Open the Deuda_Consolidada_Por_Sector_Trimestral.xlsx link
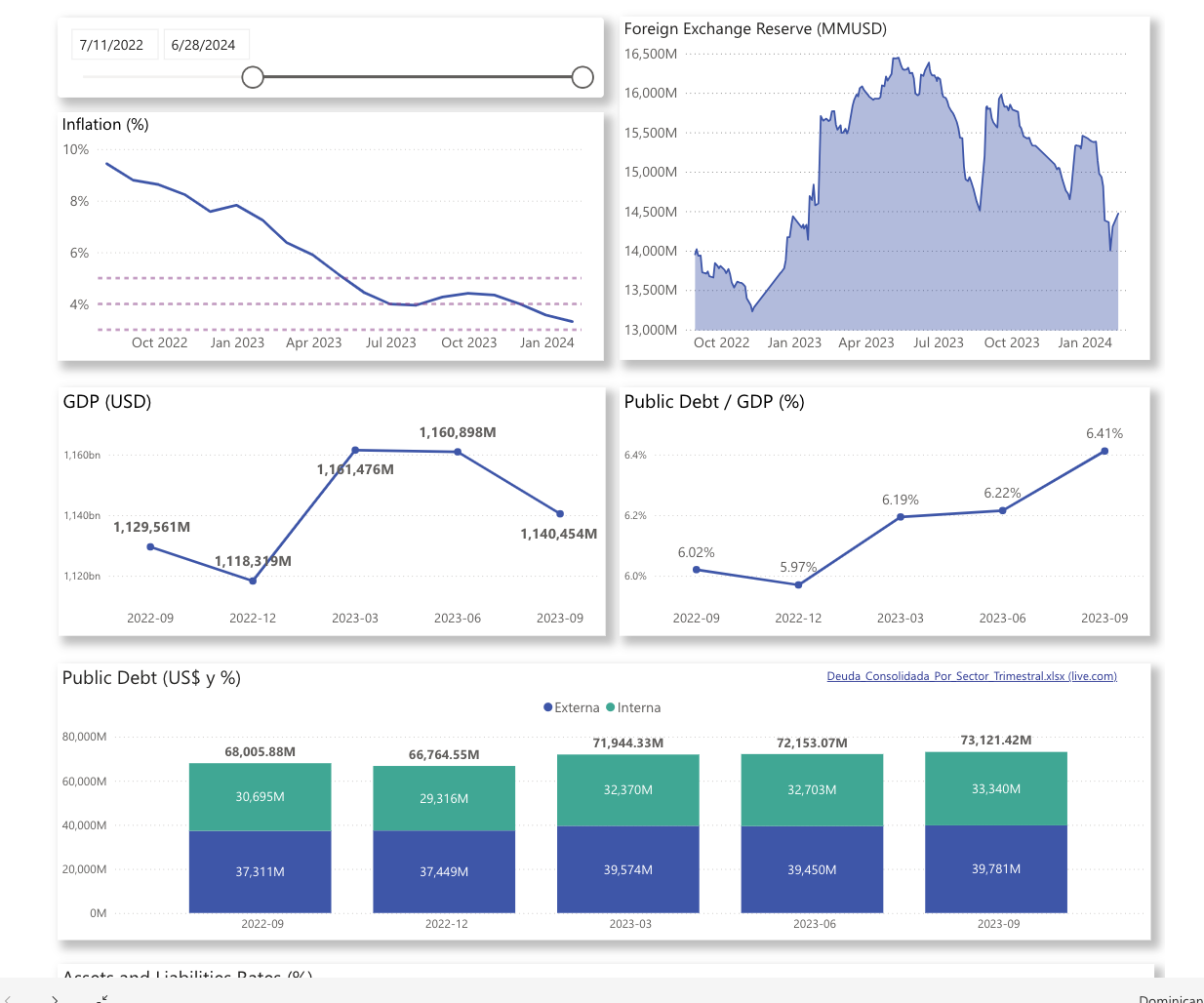The height and width of the screenshot is (1003, 1204). pos(972,676)
